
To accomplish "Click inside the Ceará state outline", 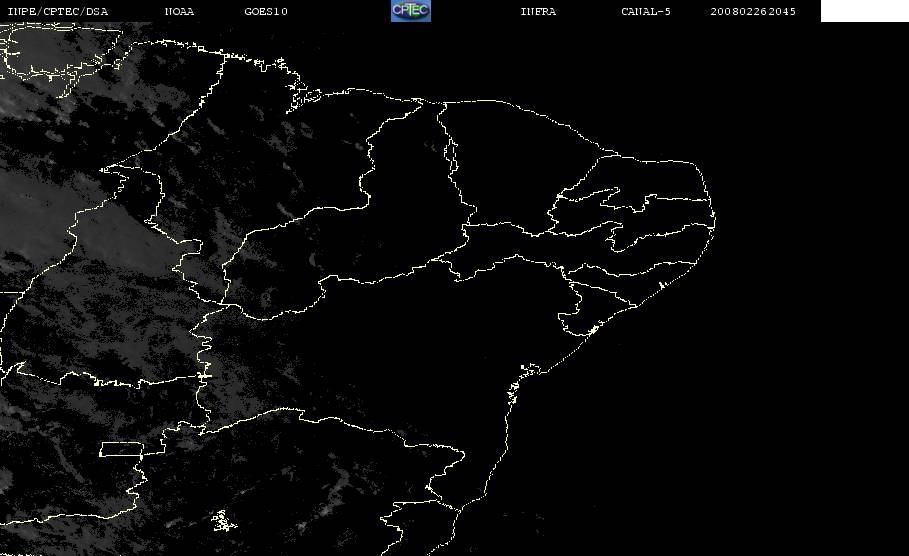I will (510, 168).
